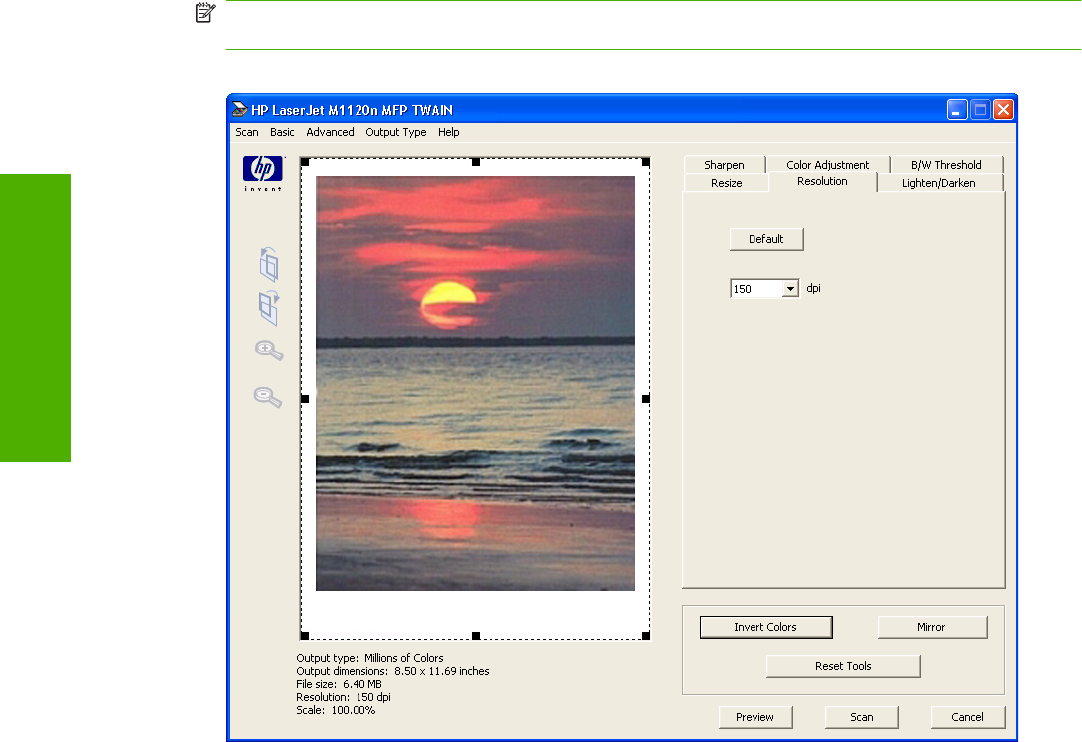Switch to the Color Adjustment tab

[x=827, y=165]
